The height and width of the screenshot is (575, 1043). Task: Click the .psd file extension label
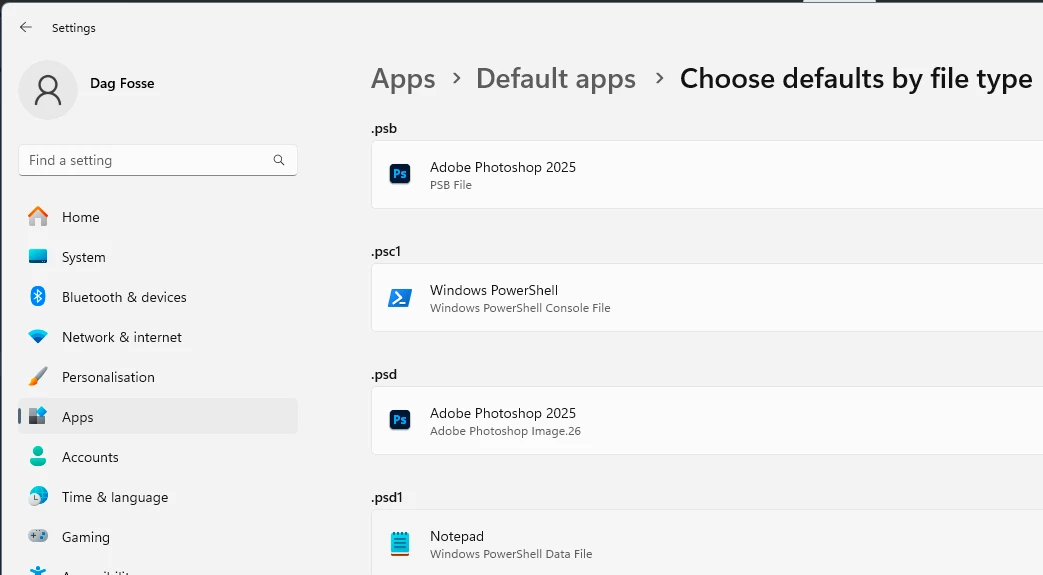click(384, 375)
